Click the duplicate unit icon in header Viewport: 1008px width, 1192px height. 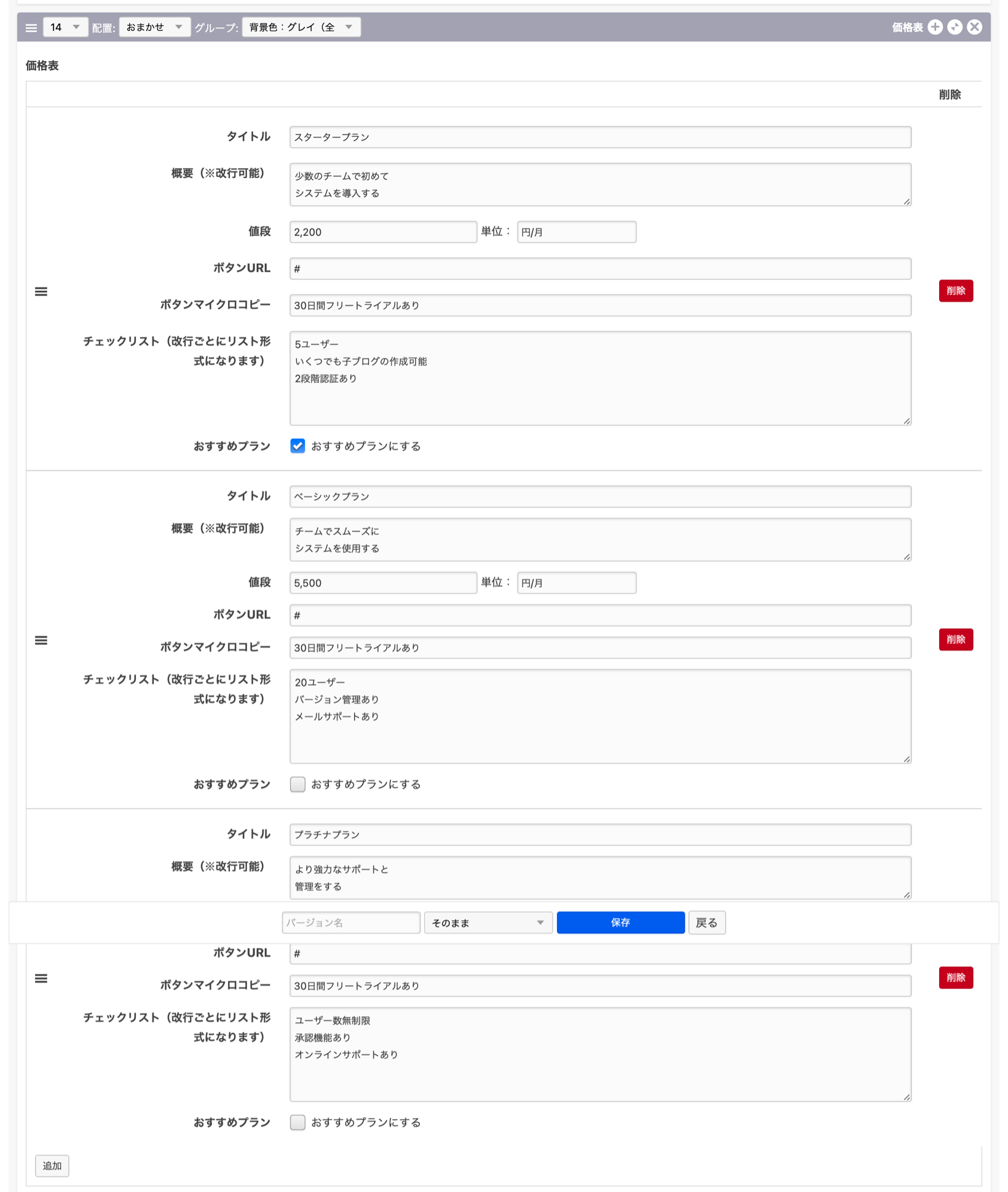955,27
